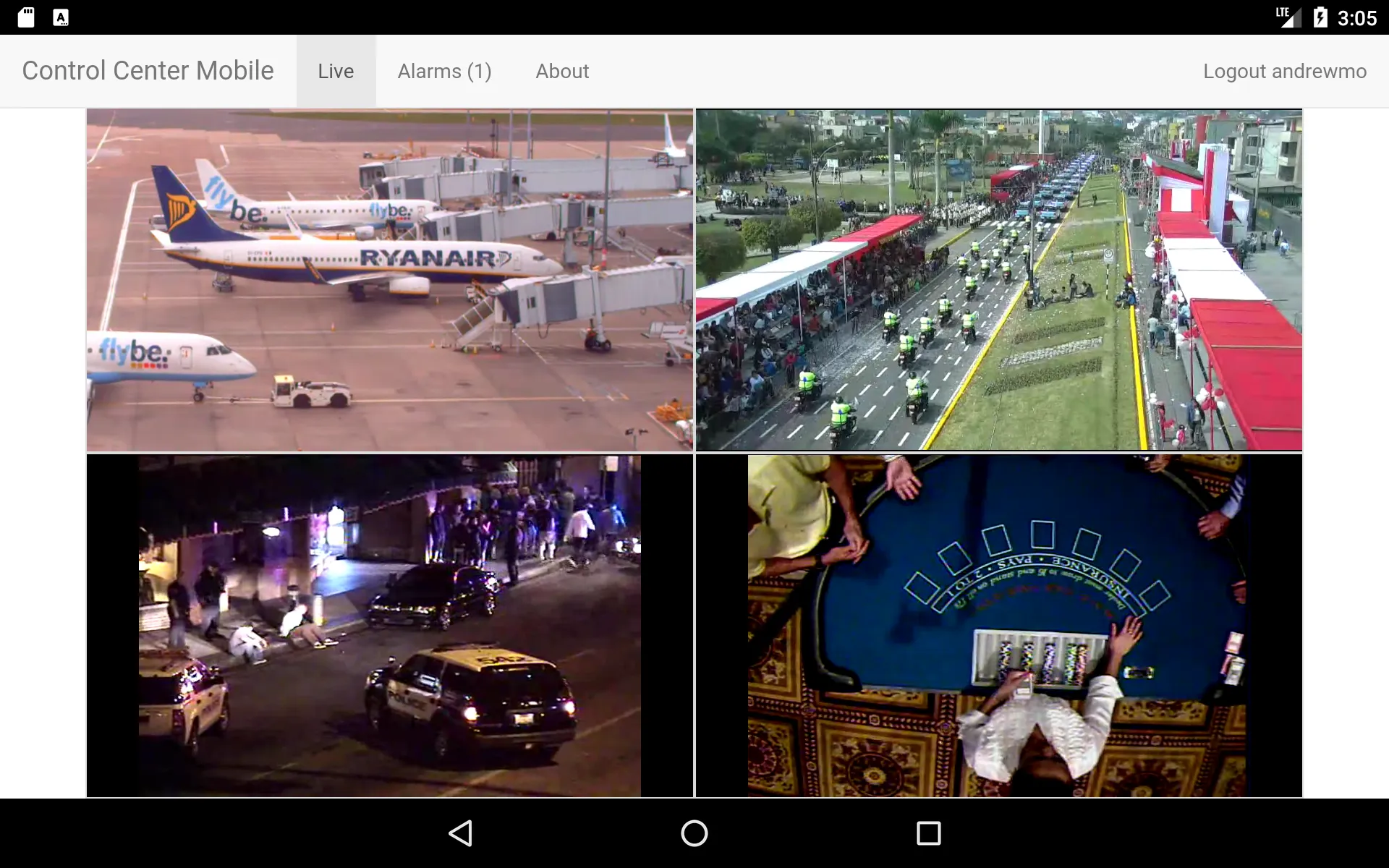This screenshot has width=1389, height=868.
Task: Tap the SD card status icon
Action: (26, 17)
